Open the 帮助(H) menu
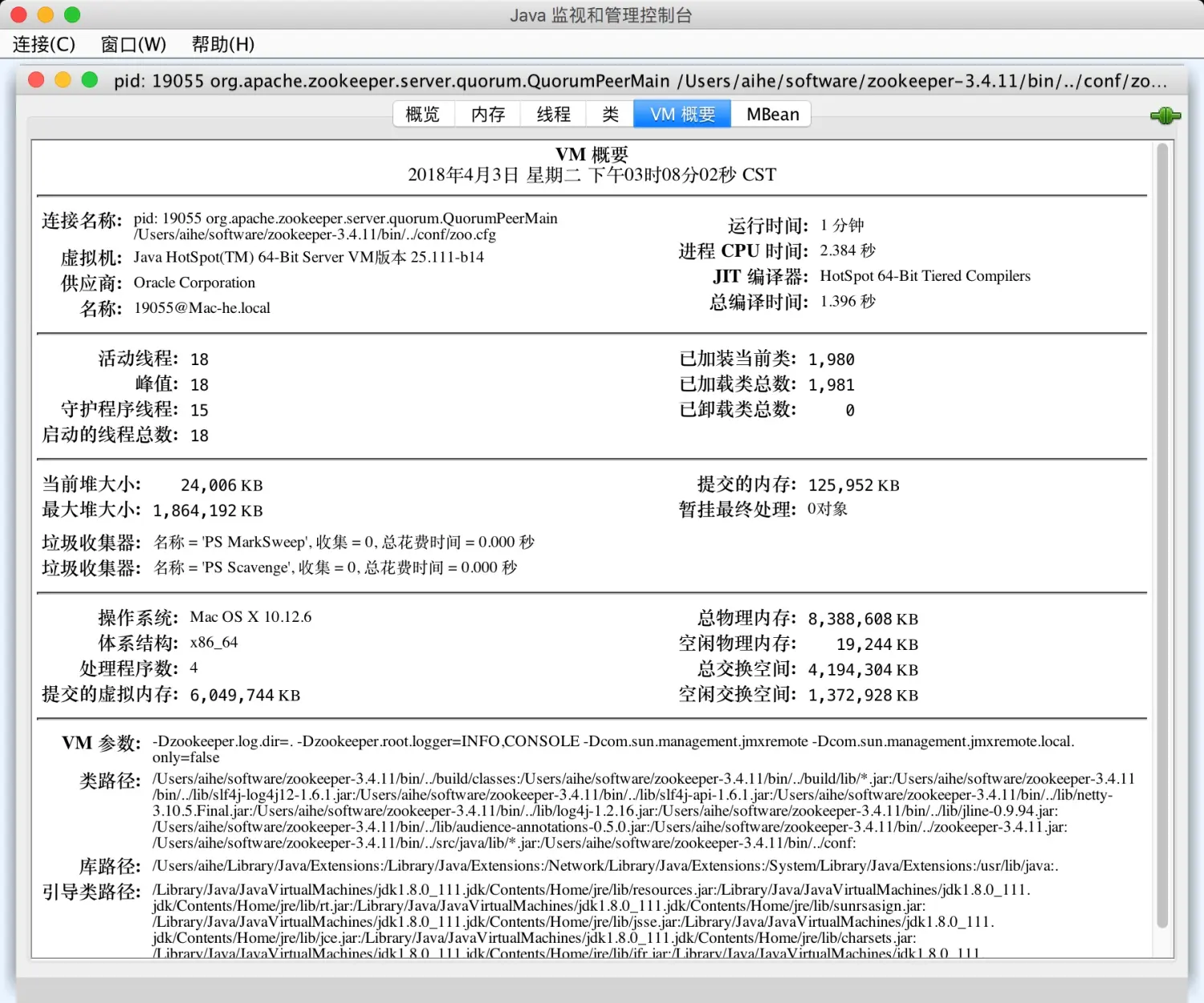 coord(223,44)
